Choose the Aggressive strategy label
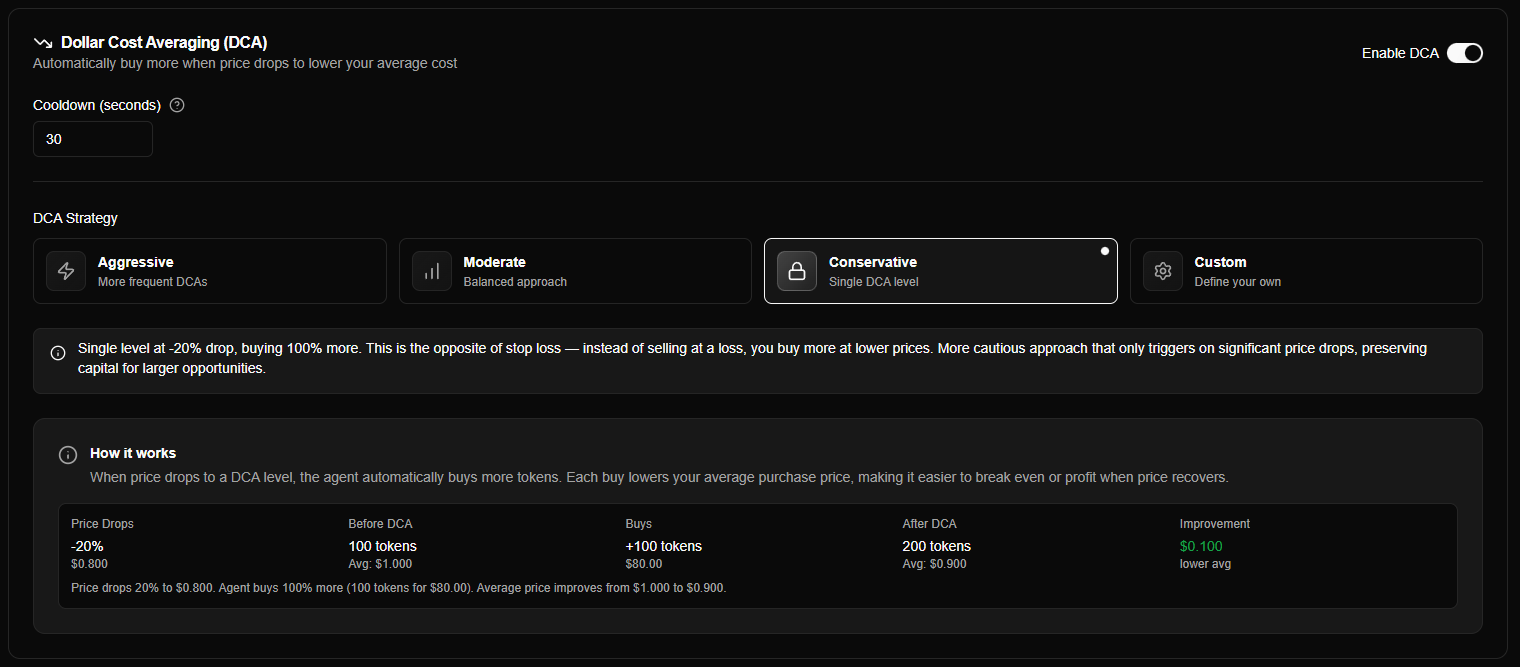1520x667 pixels. (x=135, y=262)
